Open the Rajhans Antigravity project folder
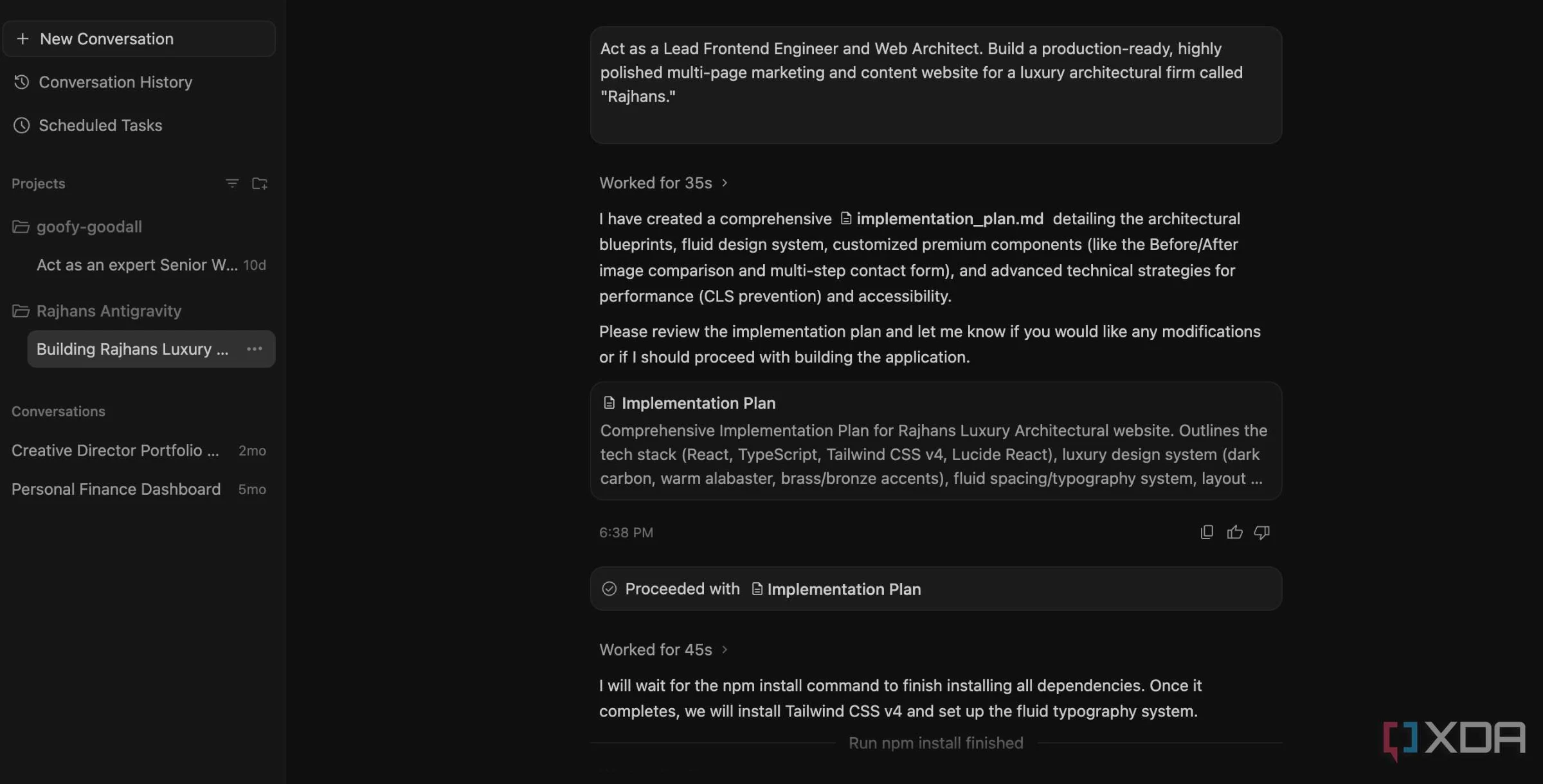Screen dimensions: 1543x784 pyautogui.click(x=97, y=310)
